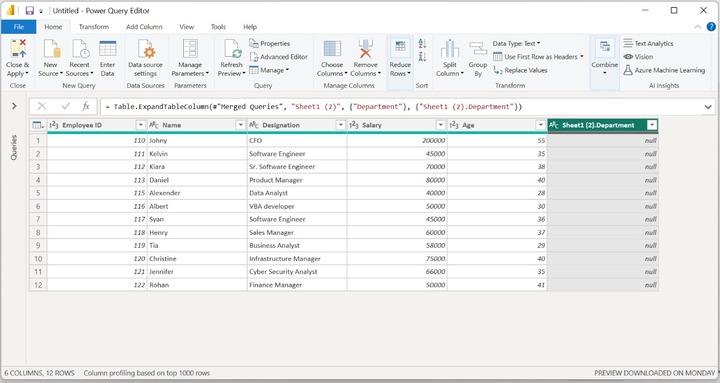Viewport: 720px width, 383px height.
Task: Open Name column filter dropdown
Action: coord(241,125)
